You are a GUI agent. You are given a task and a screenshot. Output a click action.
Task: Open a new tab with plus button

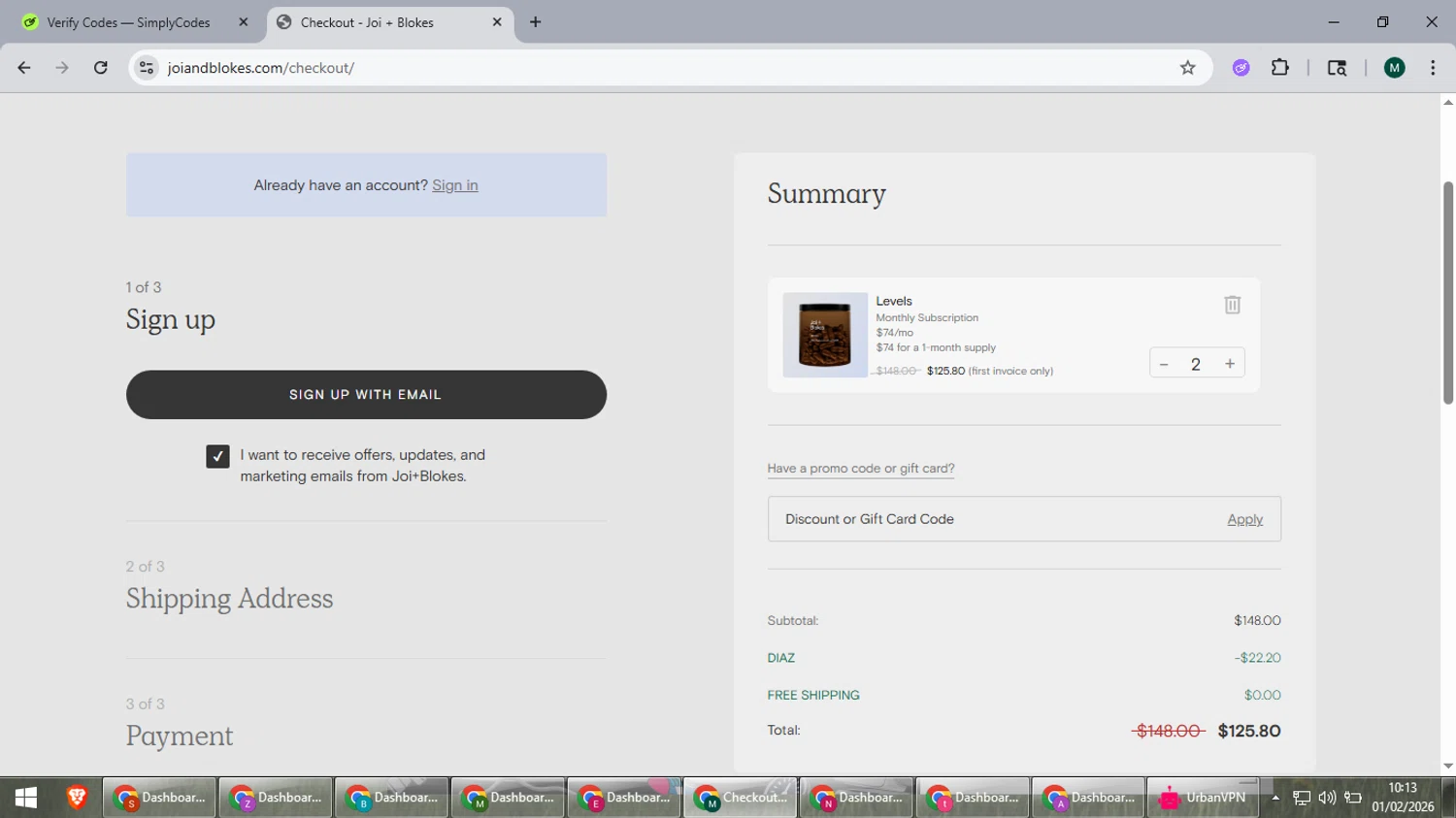(x=536, y=22)
